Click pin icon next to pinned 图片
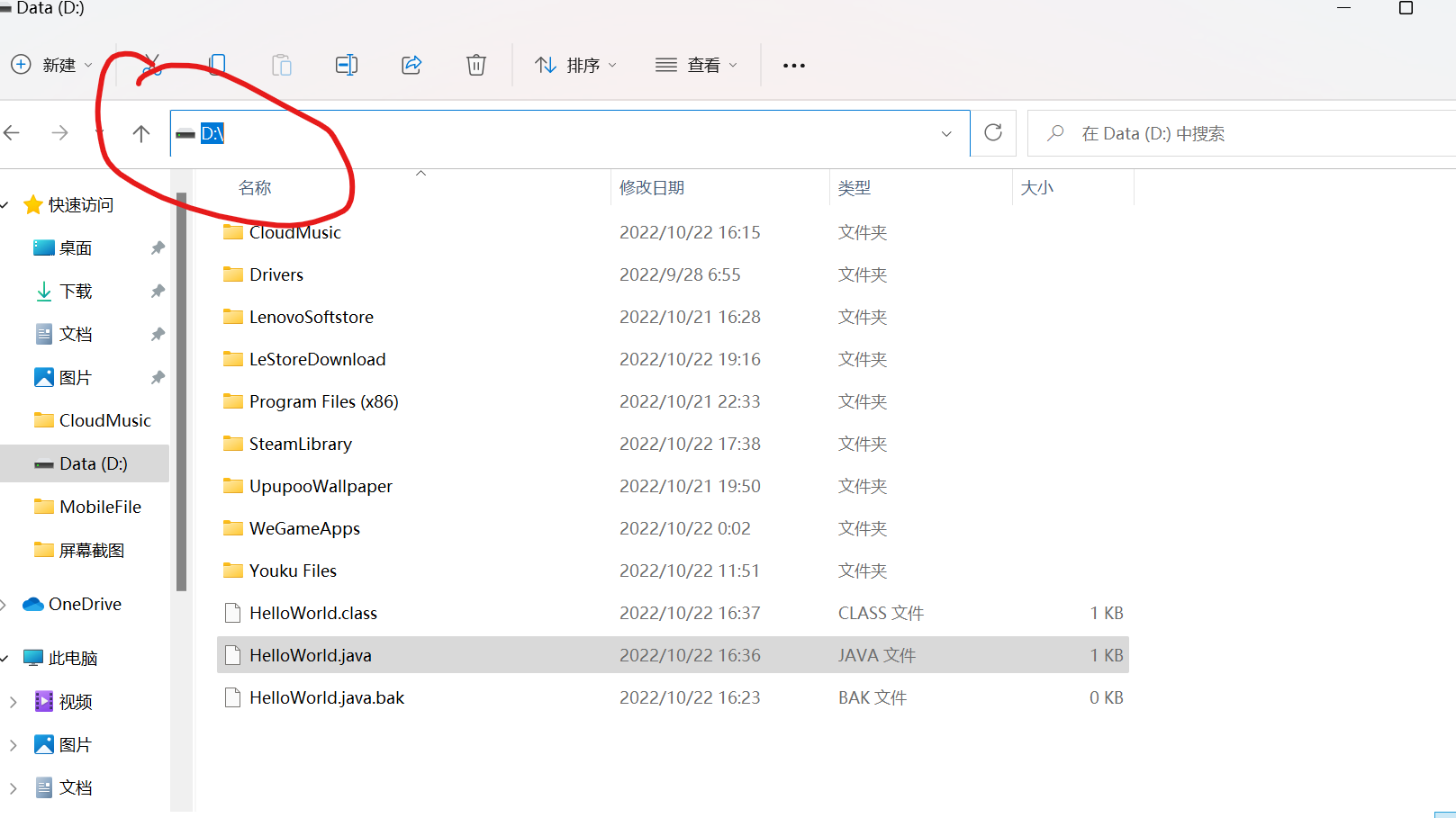Screen dimensions: 1456x818 pyautogui.click(x=158, y=377)
